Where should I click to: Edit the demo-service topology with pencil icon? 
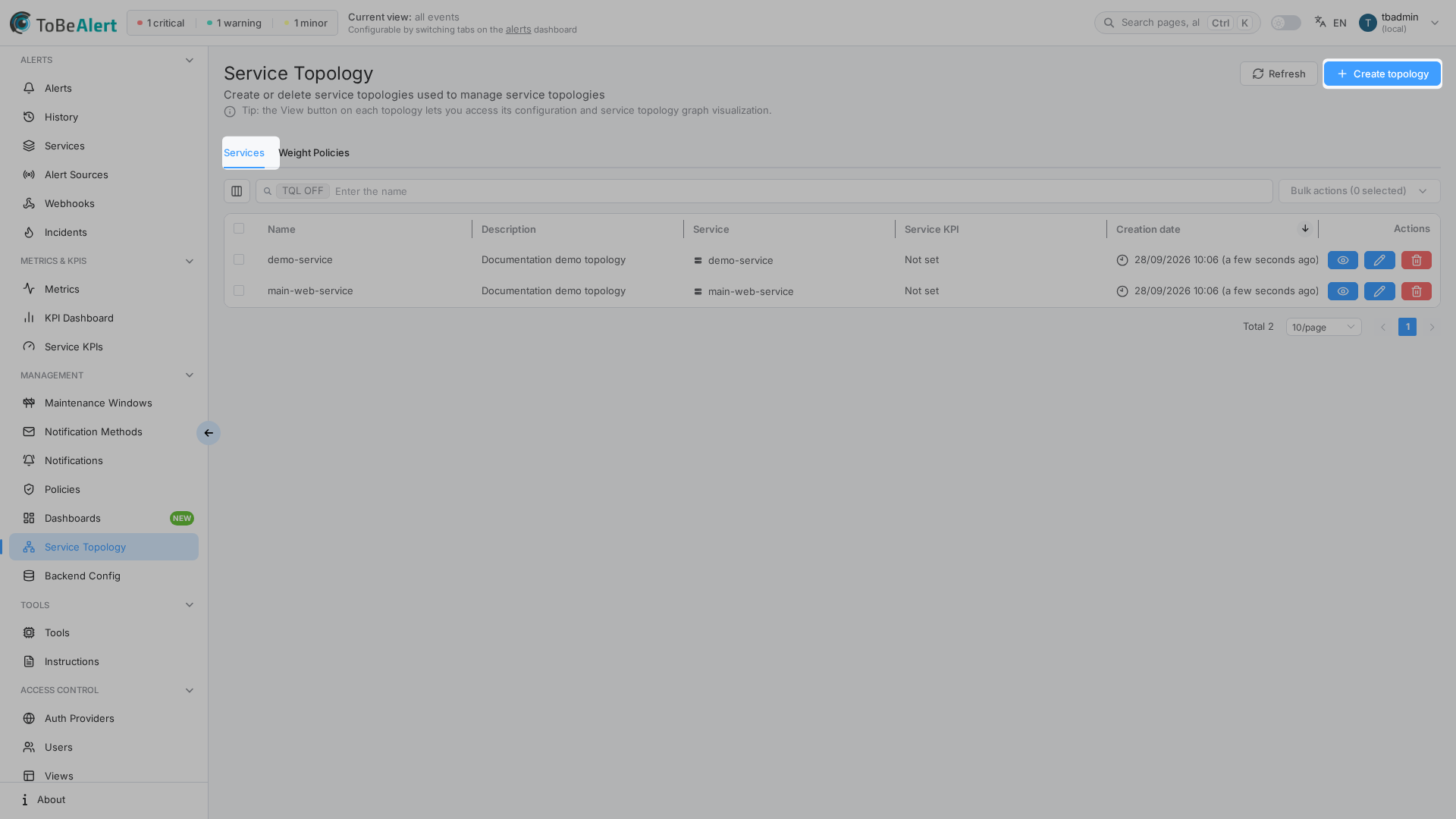[1379, 260]
